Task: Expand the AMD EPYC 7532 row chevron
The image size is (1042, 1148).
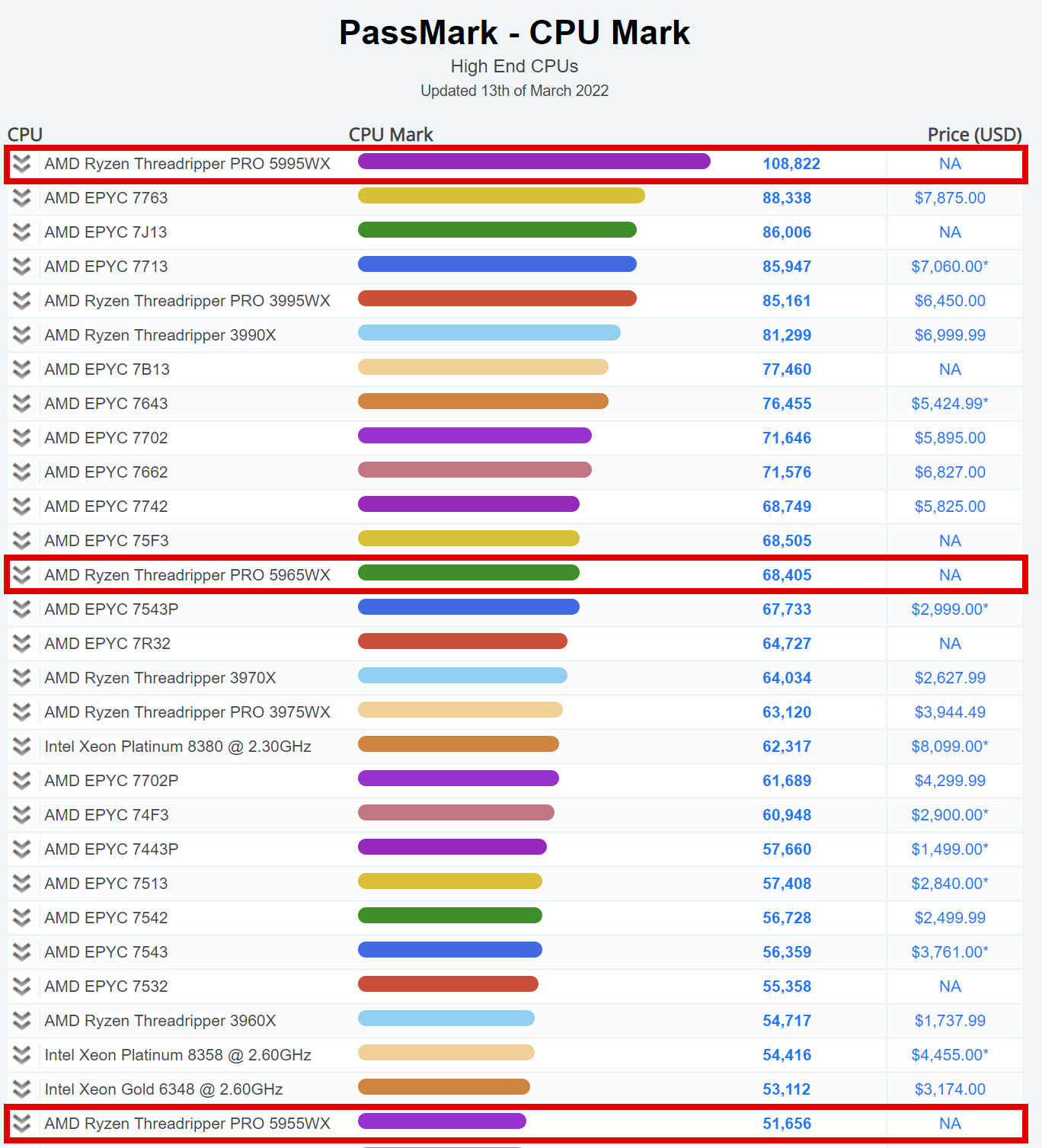Action: [22, 987]
